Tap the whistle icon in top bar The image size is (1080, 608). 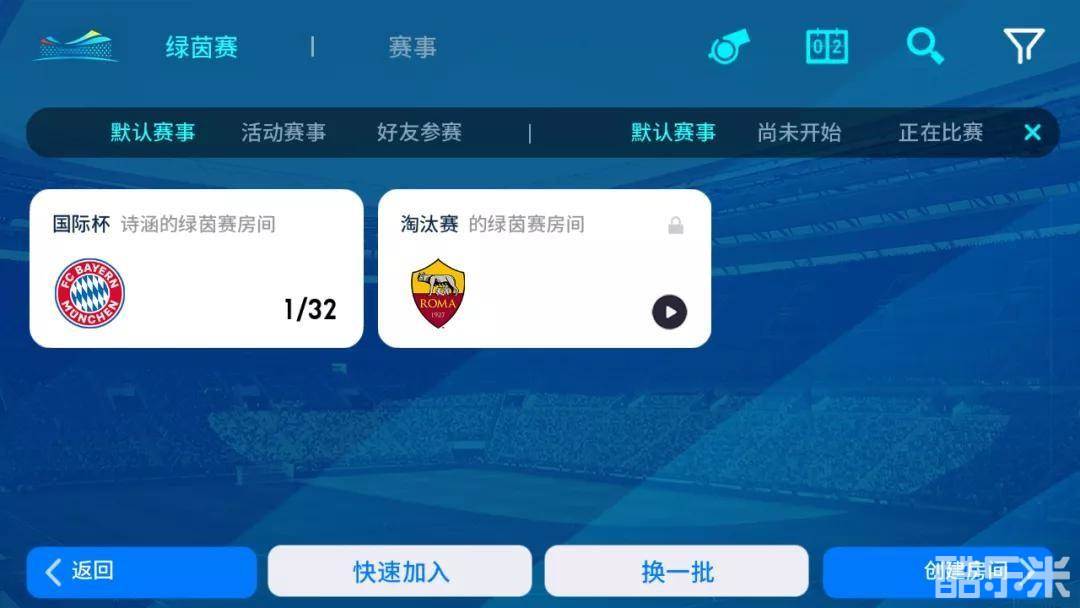click(729, 47)
